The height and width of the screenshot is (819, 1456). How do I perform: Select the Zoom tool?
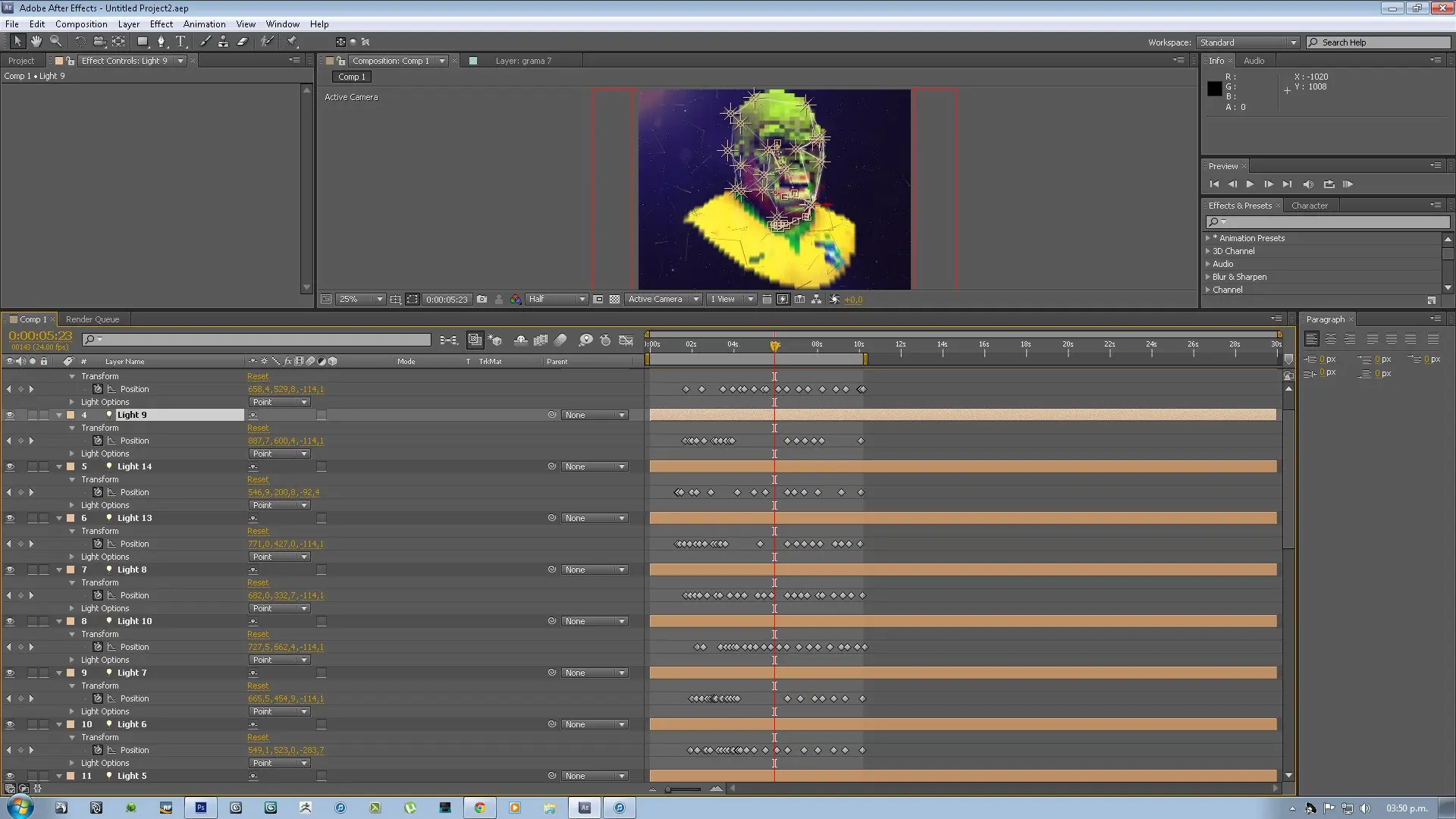point(55,42)
